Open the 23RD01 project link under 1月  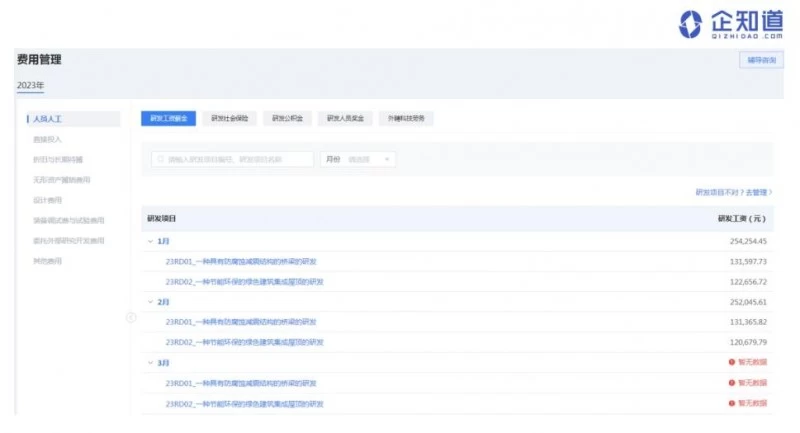pos(241,261)
